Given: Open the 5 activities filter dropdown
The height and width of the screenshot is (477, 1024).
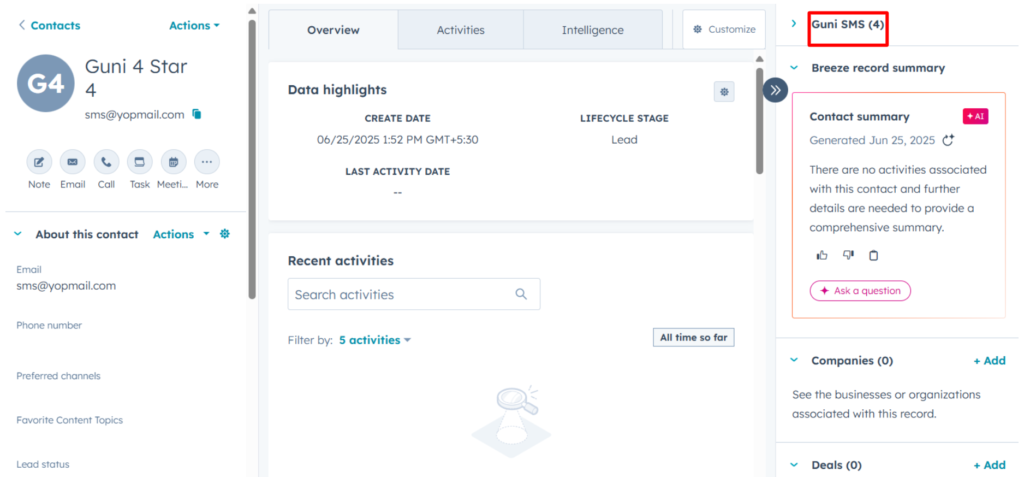Looking at the screenshot, I should click(x=375, y=340).
